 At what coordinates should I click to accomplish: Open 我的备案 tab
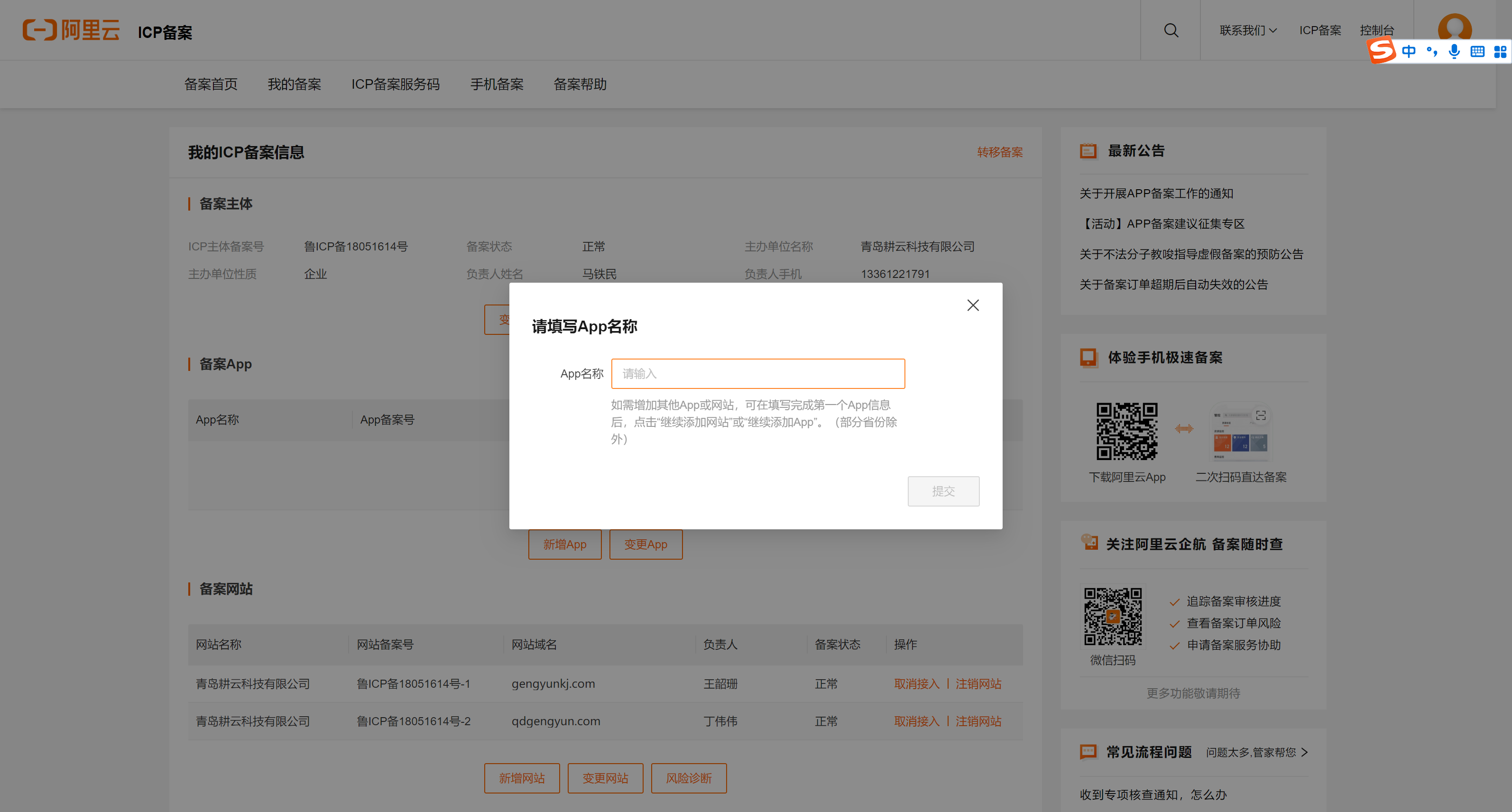pos(294,84)
